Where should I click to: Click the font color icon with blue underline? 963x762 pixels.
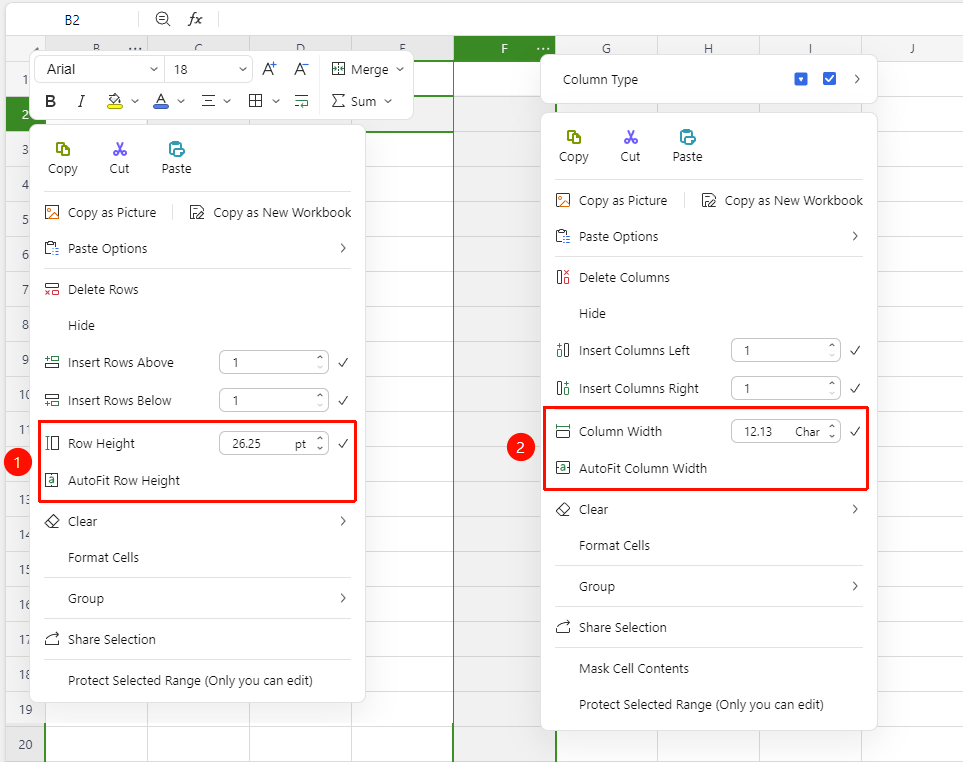coord(161,101)
